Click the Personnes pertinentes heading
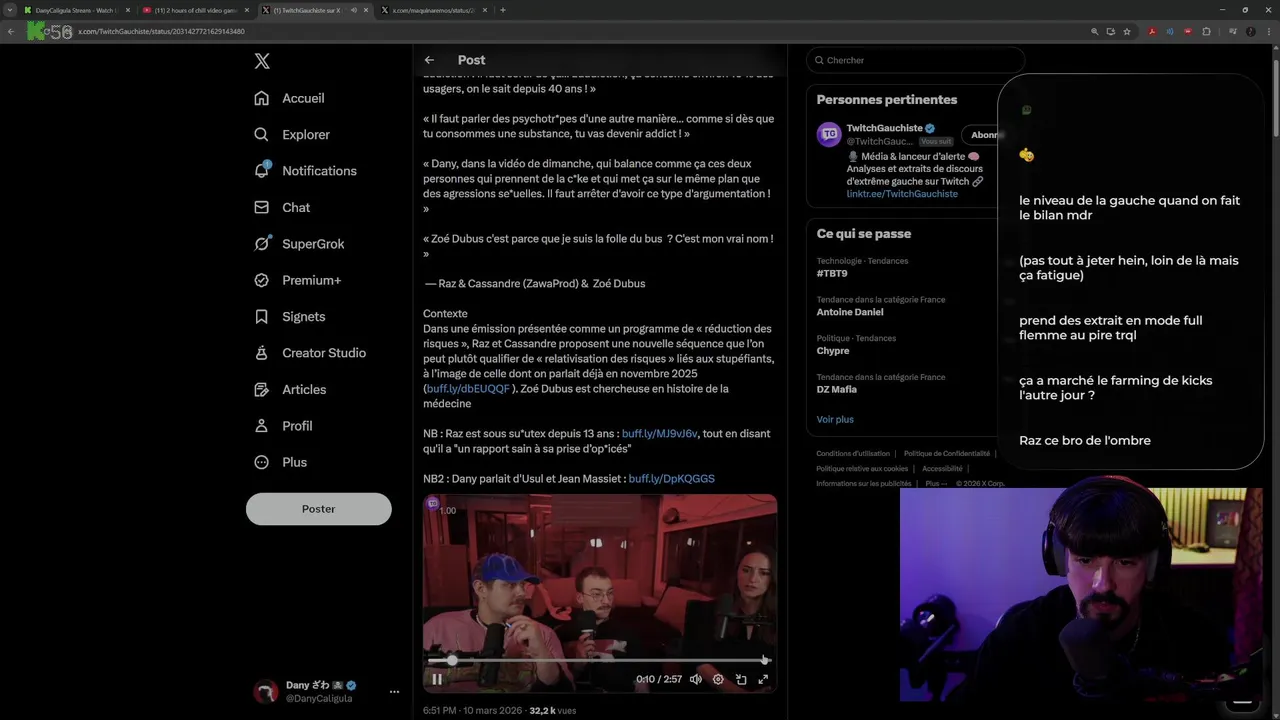Viewport: 1280px width, 720px height. (x=887, y=99)
